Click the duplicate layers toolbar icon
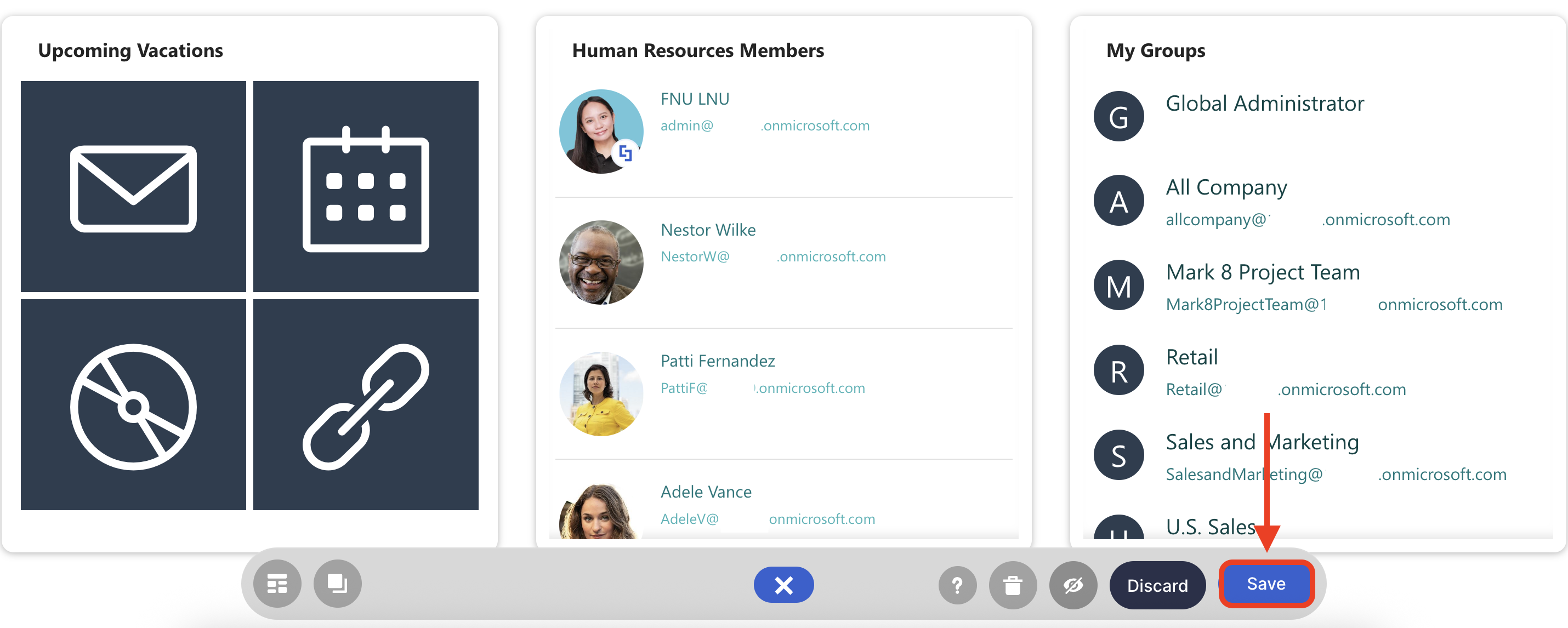The height and width of the screenshot is (628, 1568). tap(337, 584)
